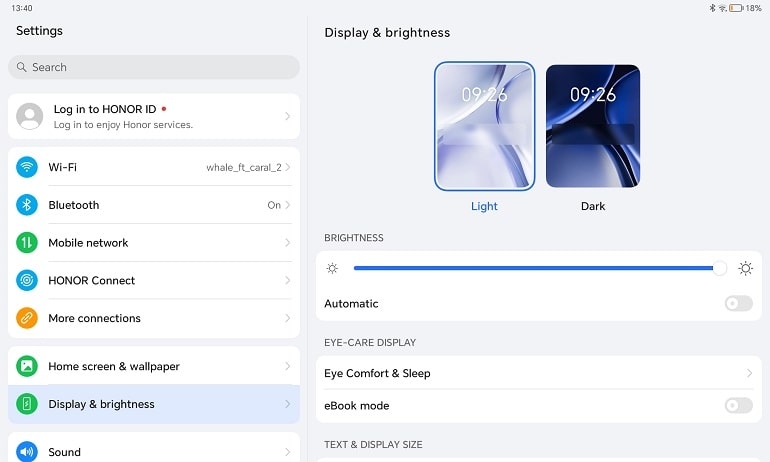The image size is (770, 462).
Task: Select the Dark theme label
Action: (593, 206)
